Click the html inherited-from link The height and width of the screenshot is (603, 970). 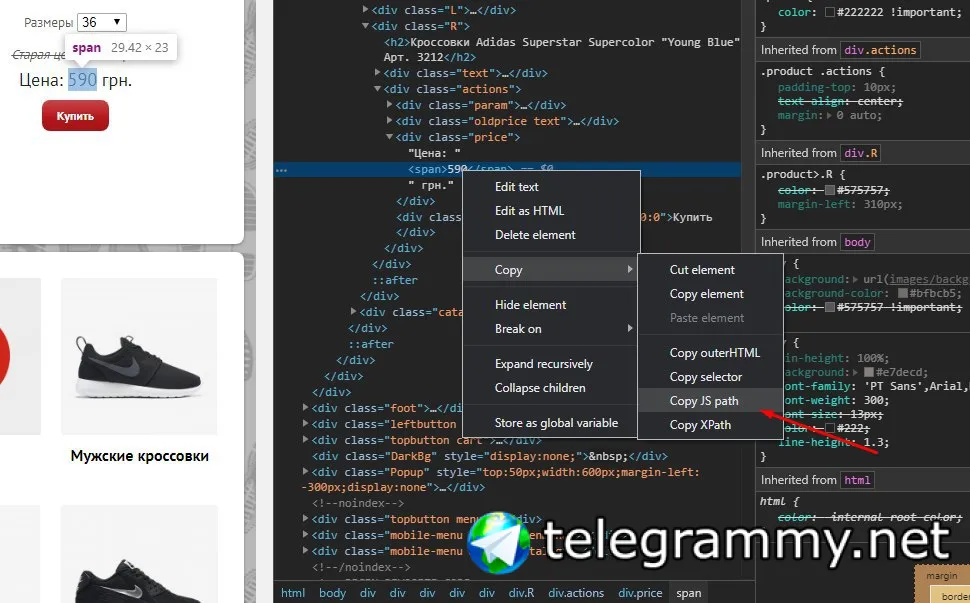pyautogui.click(x=857, y=480)
